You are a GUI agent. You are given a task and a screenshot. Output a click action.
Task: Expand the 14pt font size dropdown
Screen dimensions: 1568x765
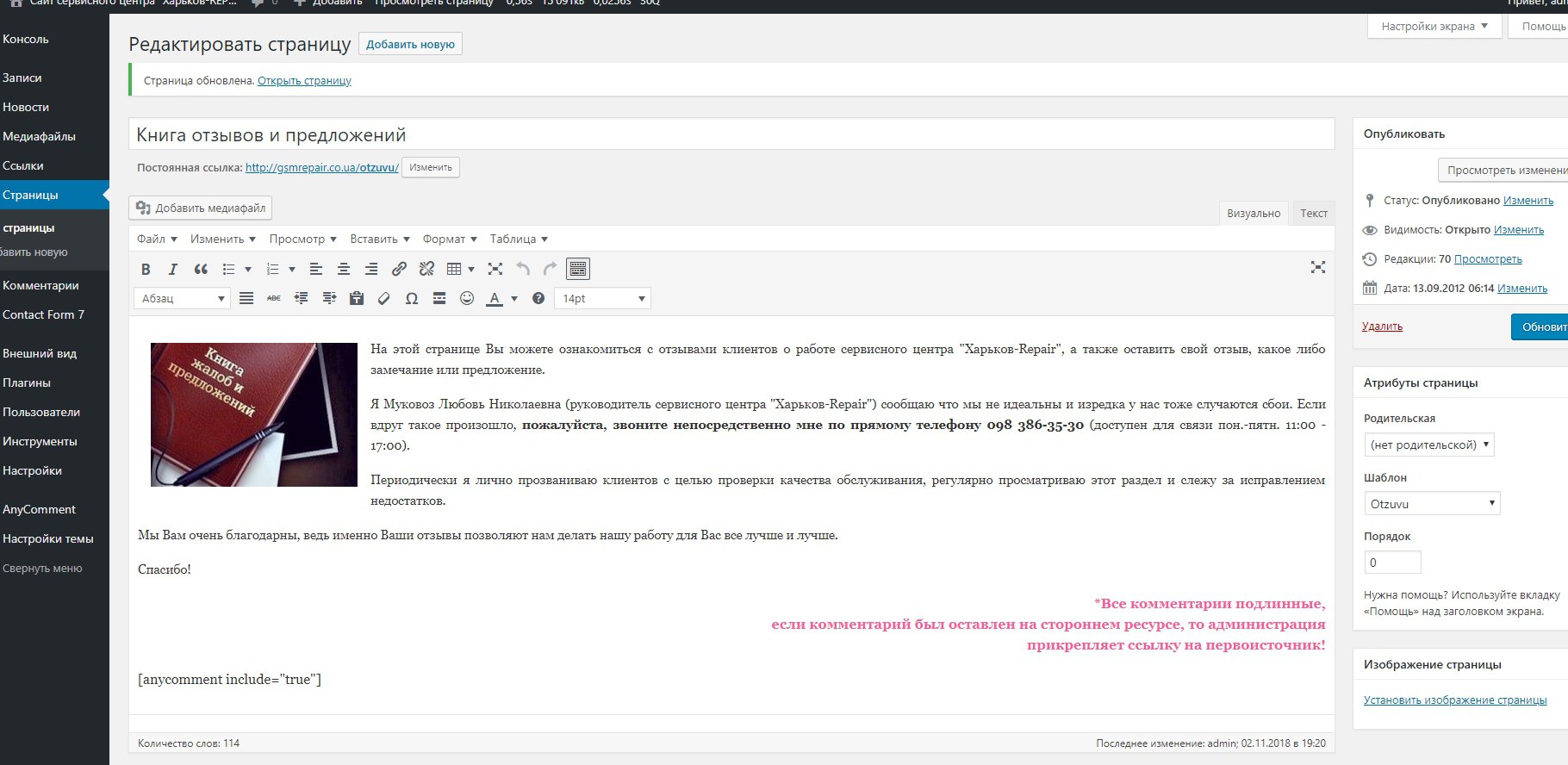pos(602,299)
